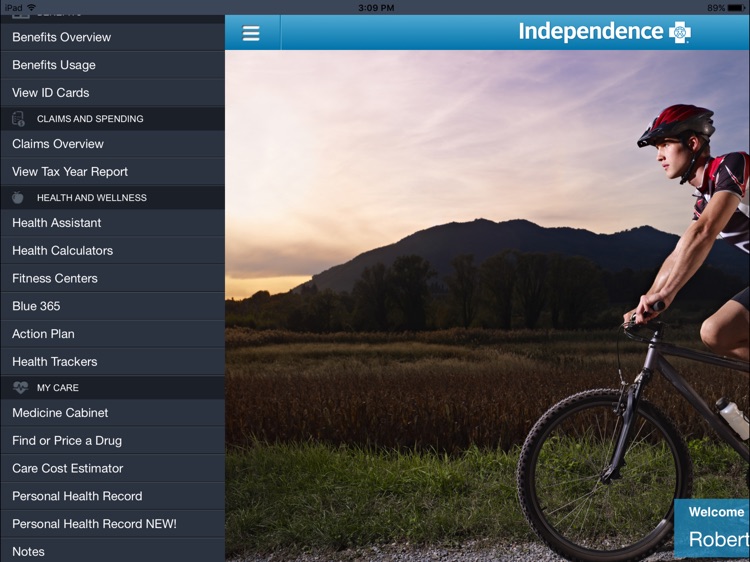Open Personal Health Record
This screenshot has height=562, width=750.
pyautogui.click(x=112, y=496)
